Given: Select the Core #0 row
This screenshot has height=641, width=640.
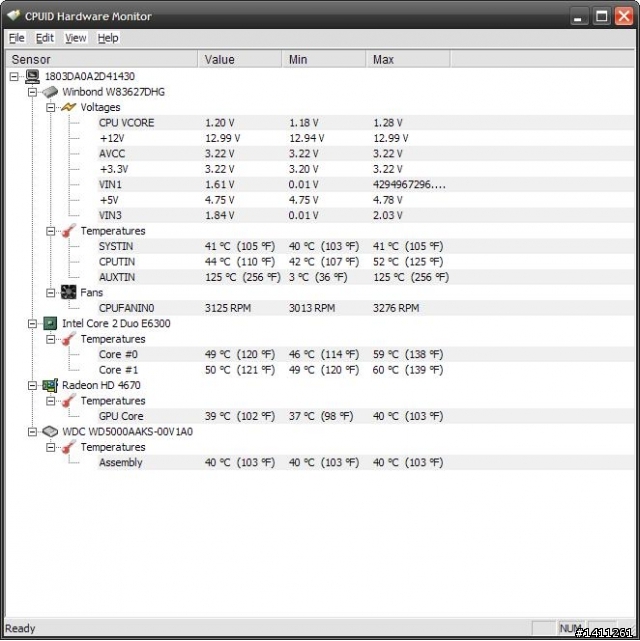Looking at the screenshot, I should 365,354.
